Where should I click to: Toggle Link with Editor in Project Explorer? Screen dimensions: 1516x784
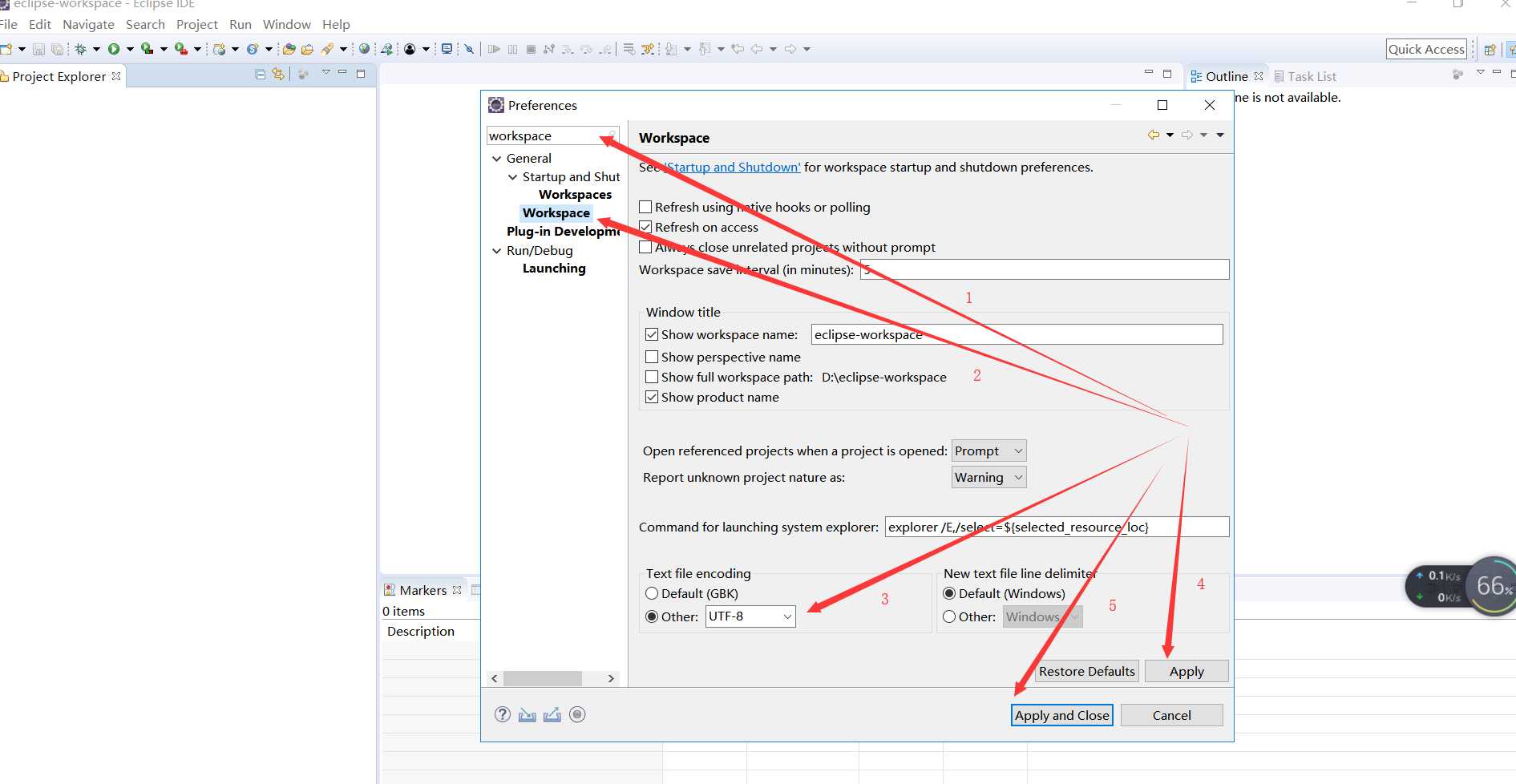tap(278, 75)
